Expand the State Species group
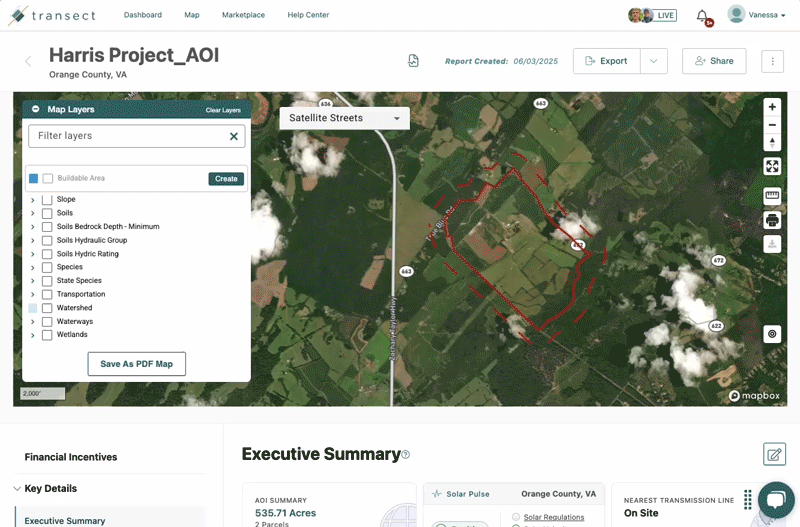The image size is (800, 527). (x=33, y=281)
